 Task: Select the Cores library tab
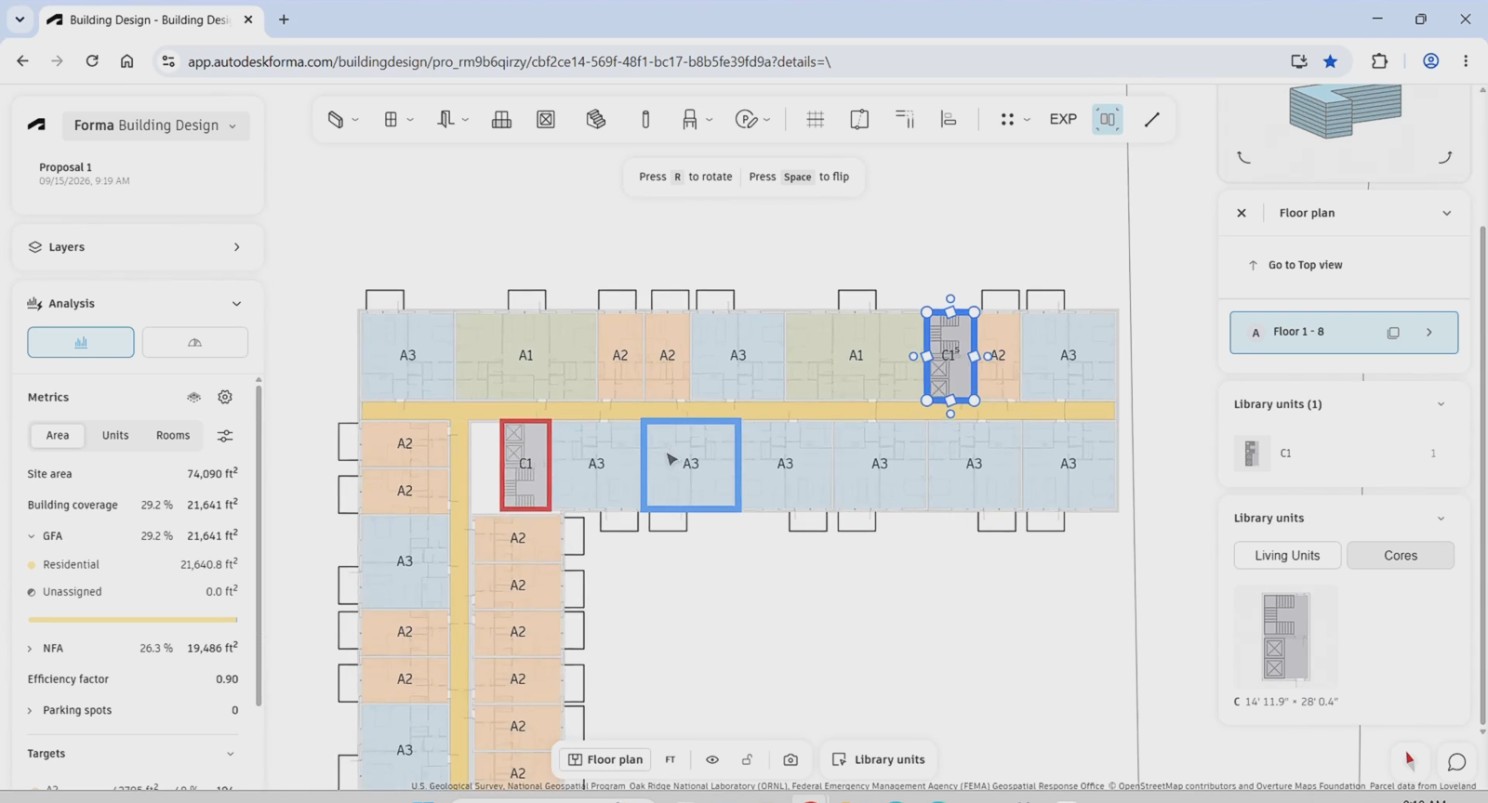1400,556
